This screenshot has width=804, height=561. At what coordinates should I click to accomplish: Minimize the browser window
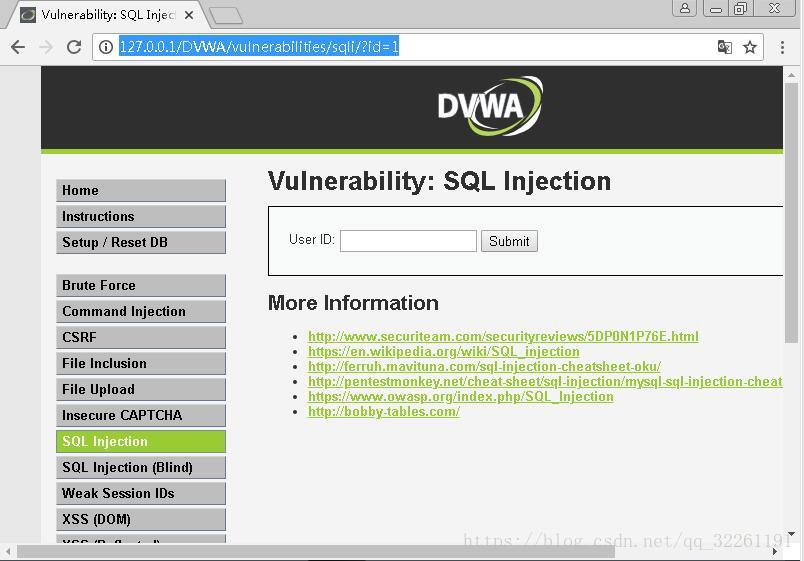[716, 8]
